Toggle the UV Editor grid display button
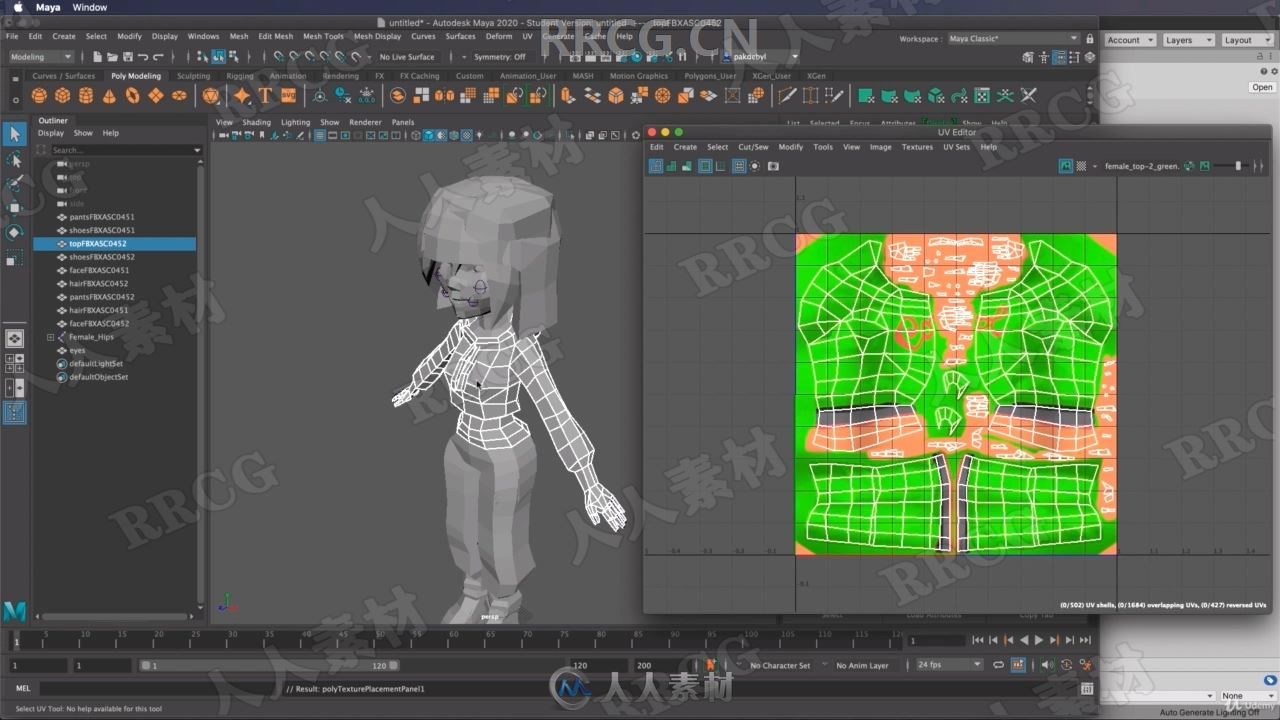The height and width of the screenshot is (720, 1280). click(x=739, y=166)
